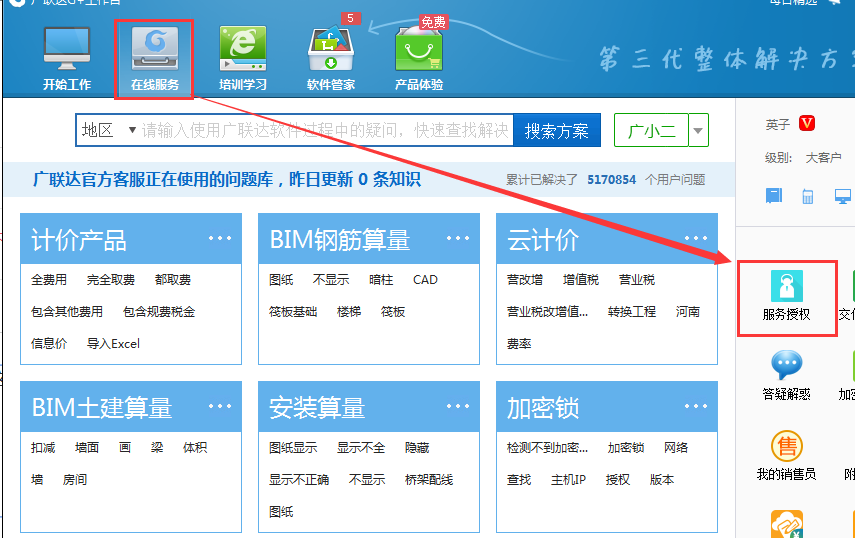The width and height of the screenshot is (855, 538).
Task: Click the 包含规费税金 keyword link
Action: (x=159, y=312)
